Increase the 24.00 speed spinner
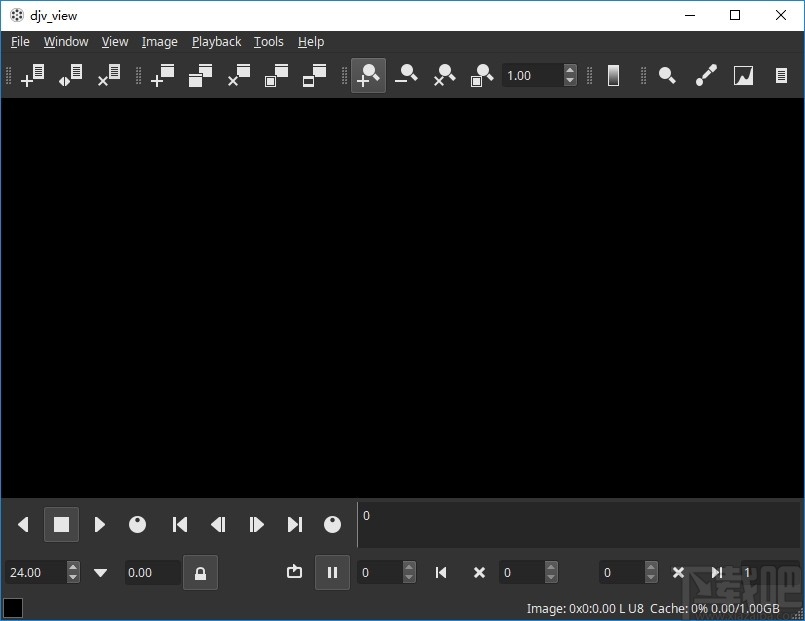The width and height of the screenshot is (805, 621). pyautogui.click(x=73, y=567)
